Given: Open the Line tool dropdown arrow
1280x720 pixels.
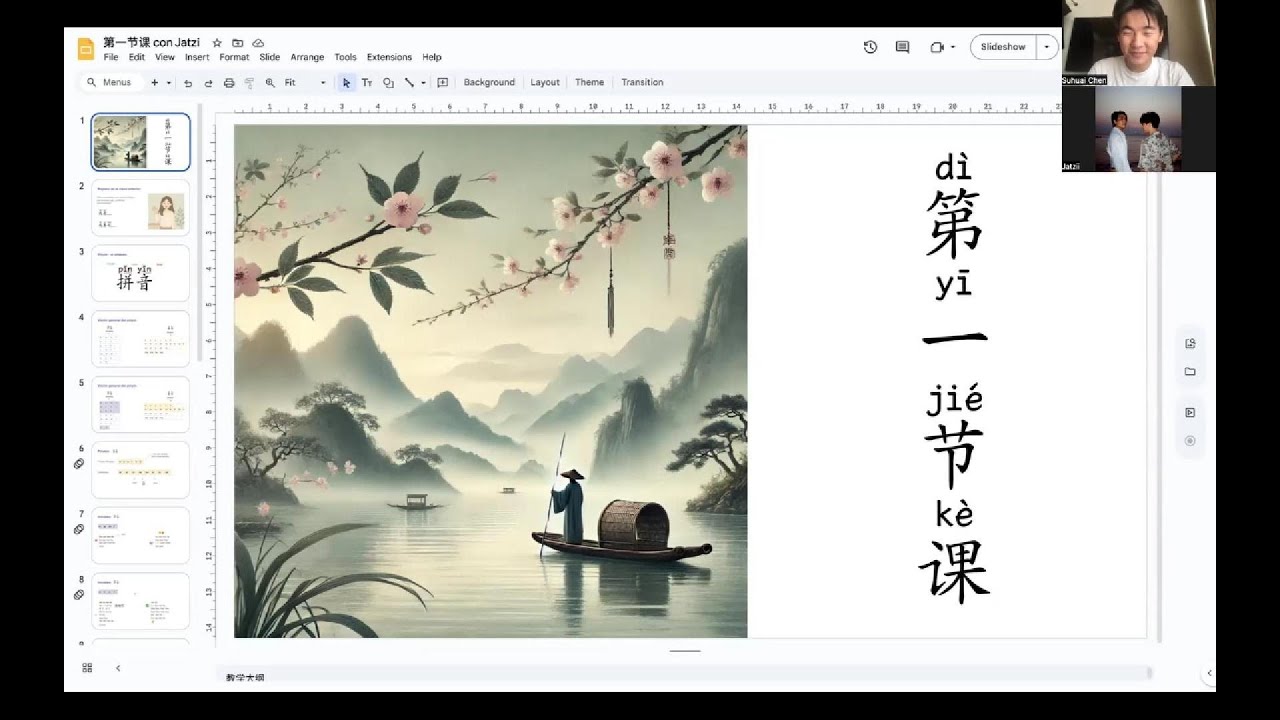Looking at the screenshot, I should click(x=424, y=83).
